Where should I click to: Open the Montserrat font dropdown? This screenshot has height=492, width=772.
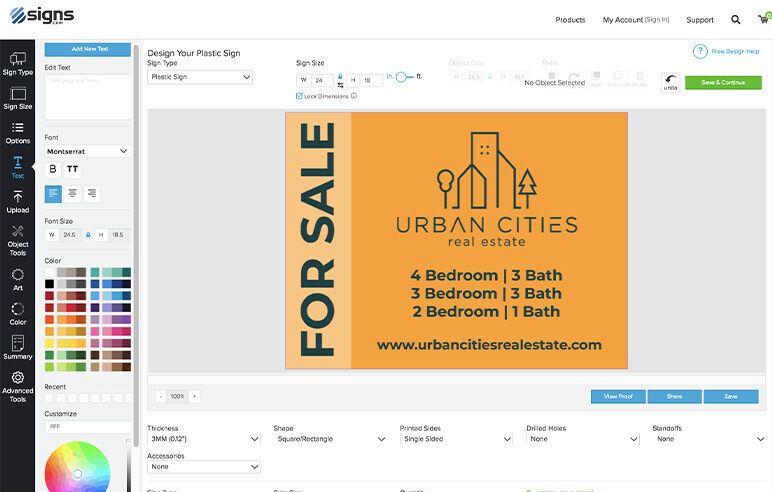(x=87, y=151)
